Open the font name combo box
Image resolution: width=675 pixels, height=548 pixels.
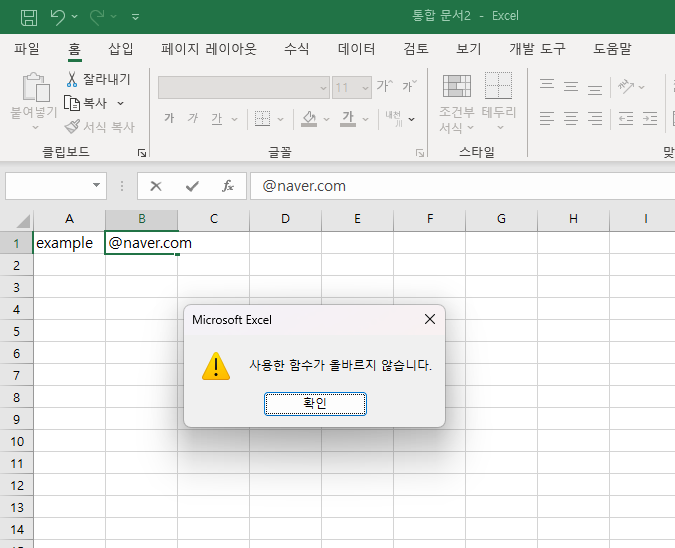pyautogui.click(x=244, y=87)
